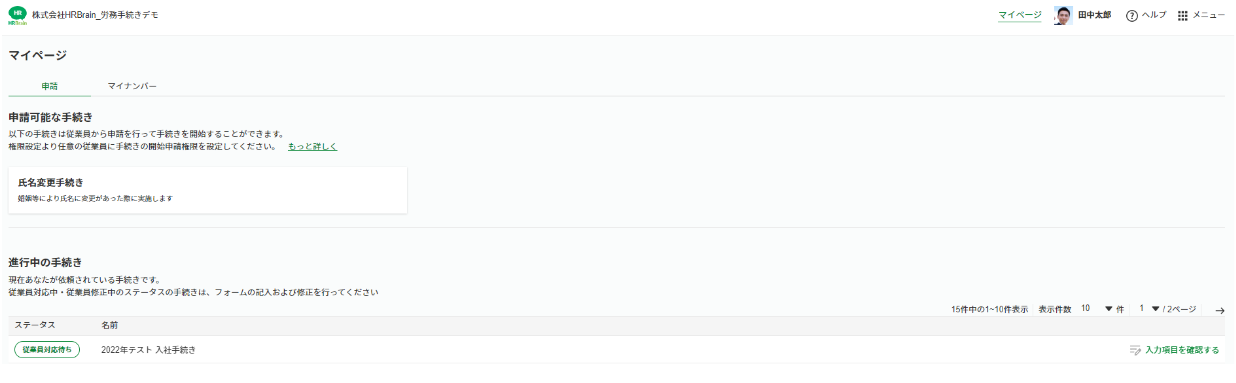Image resolution: width=1236 pixels, height=383 pixels.
Task: Select the 申請 tab
Action: pos(49,86)
